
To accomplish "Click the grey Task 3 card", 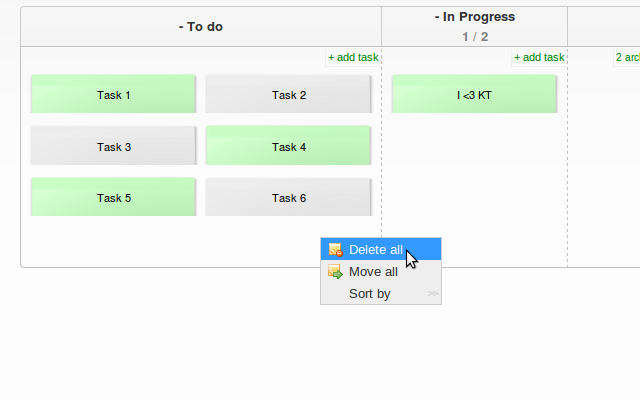I will [x=114, y=147].
